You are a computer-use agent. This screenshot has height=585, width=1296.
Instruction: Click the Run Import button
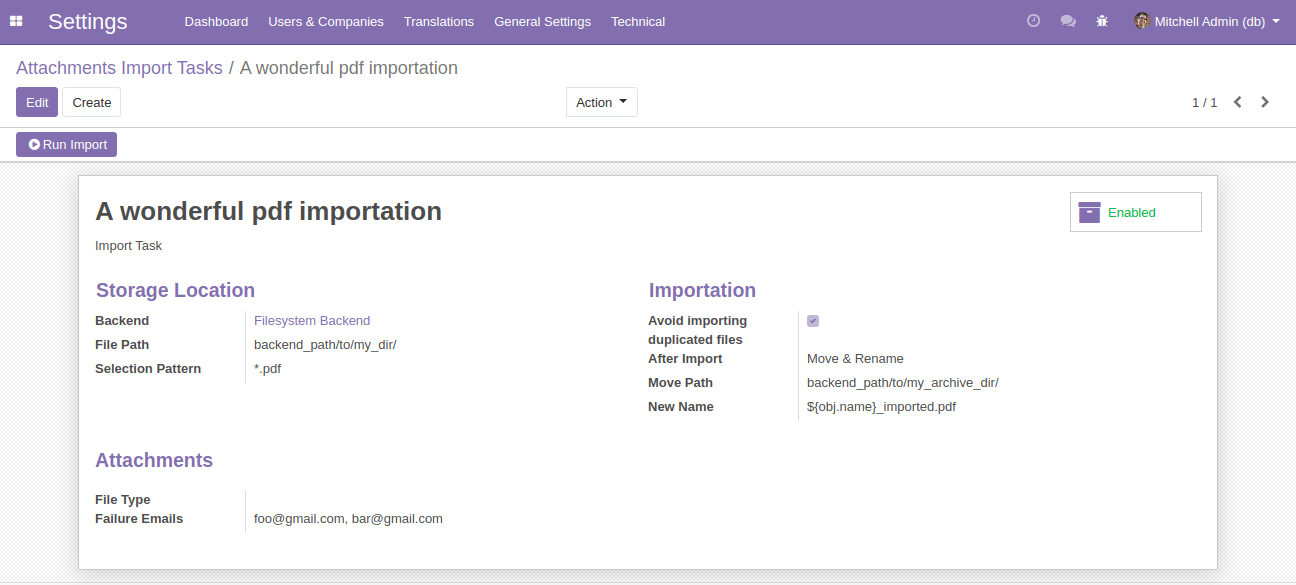67,145
